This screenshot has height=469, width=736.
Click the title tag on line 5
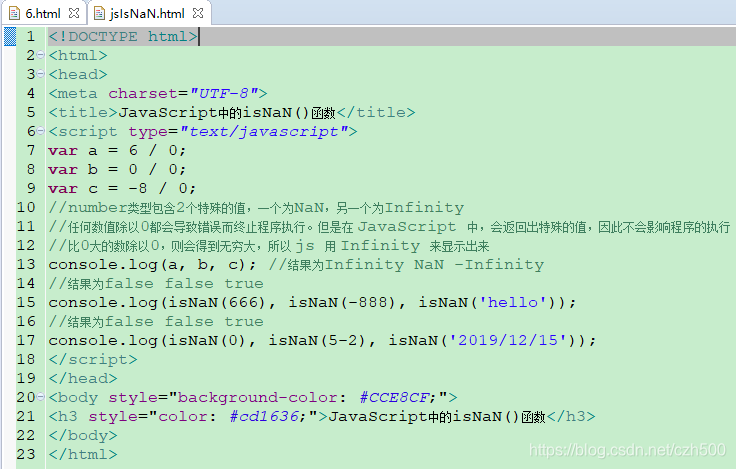83,112
